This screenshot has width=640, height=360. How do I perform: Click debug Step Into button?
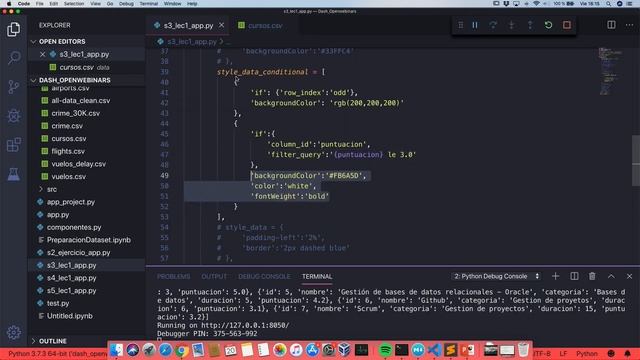click(x=511, y=25)
